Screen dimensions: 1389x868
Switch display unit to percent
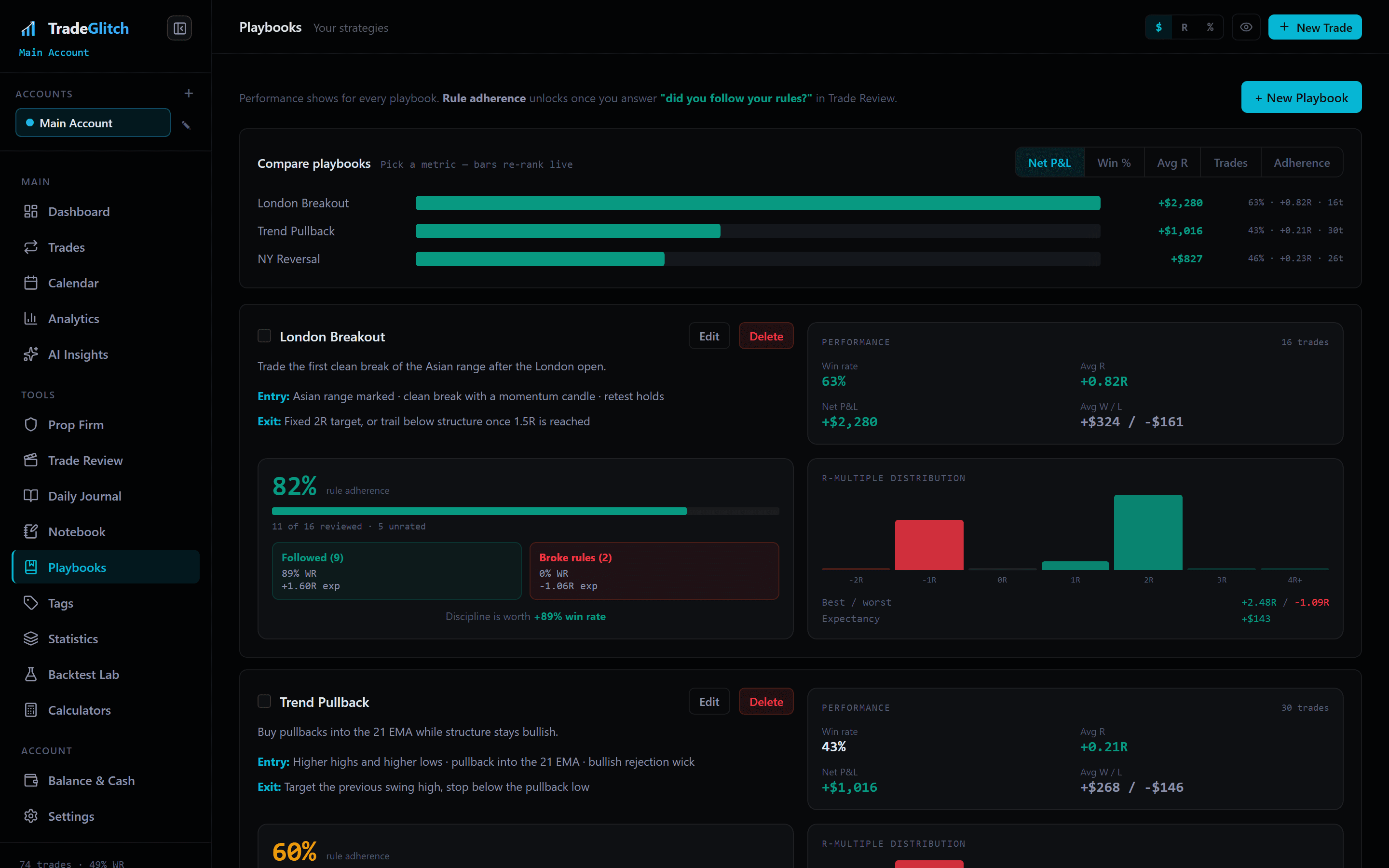click(x=1211, y=27)
